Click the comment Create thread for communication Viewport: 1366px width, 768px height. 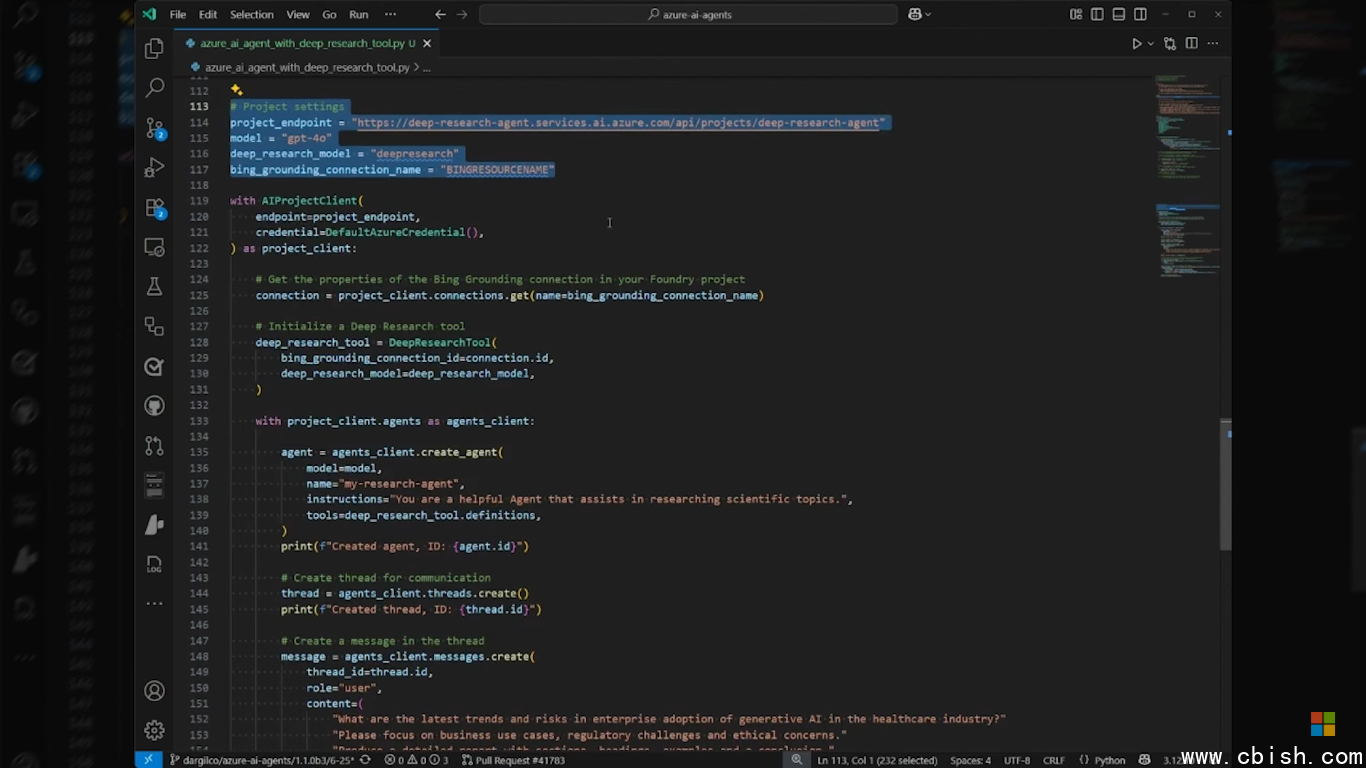coord(386,578)
